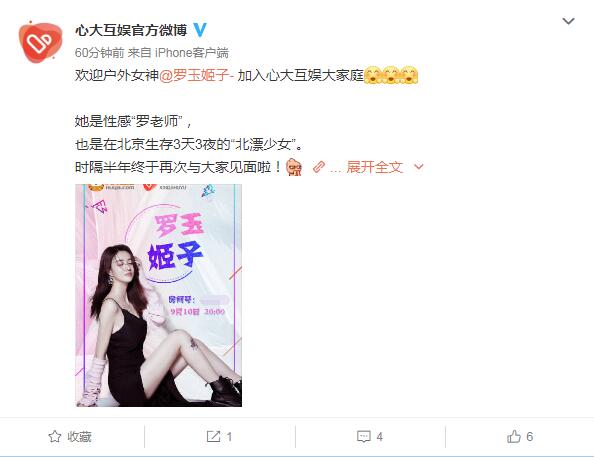594x457 pixels.
Task: Expand full post with 展开全文
Action: point(374,167)
